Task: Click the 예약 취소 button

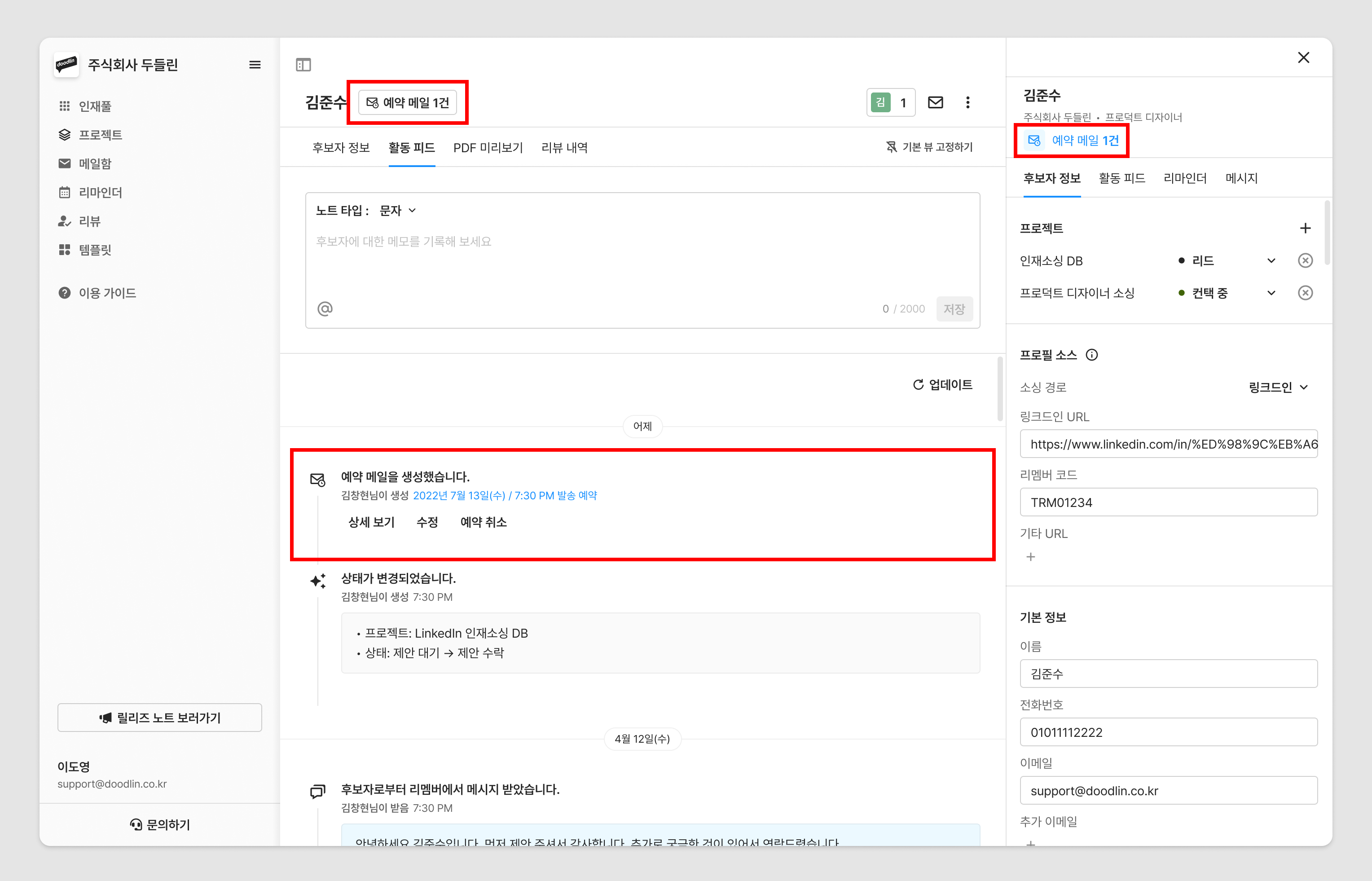Action: (x=483, y=522)
